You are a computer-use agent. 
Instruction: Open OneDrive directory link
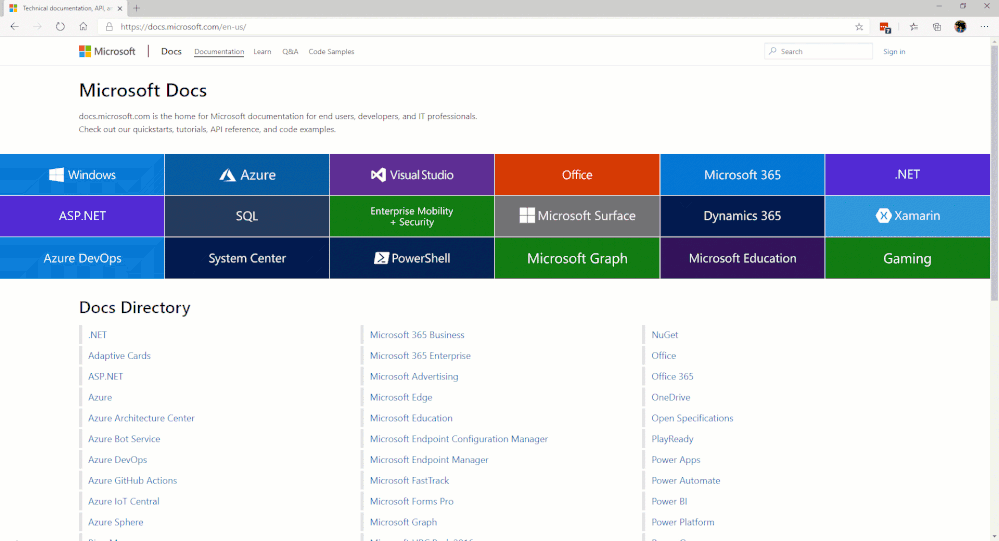tap(671, 397)
